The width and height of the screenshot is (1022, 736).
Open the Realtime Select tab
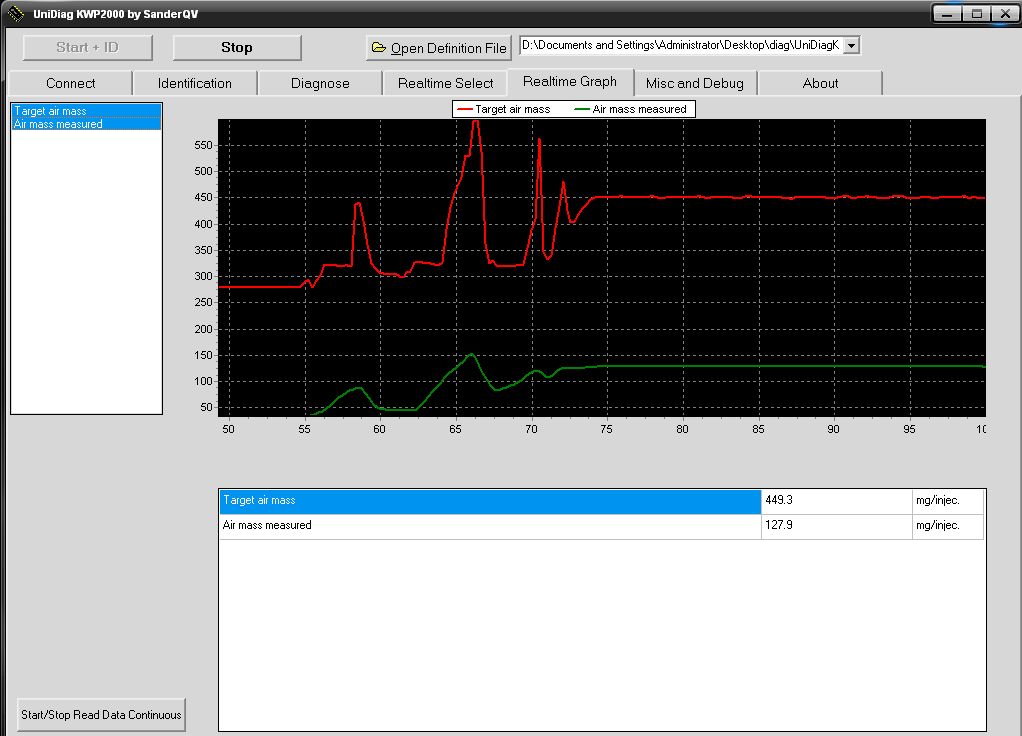pyautogui.click(x=445, y=83)
